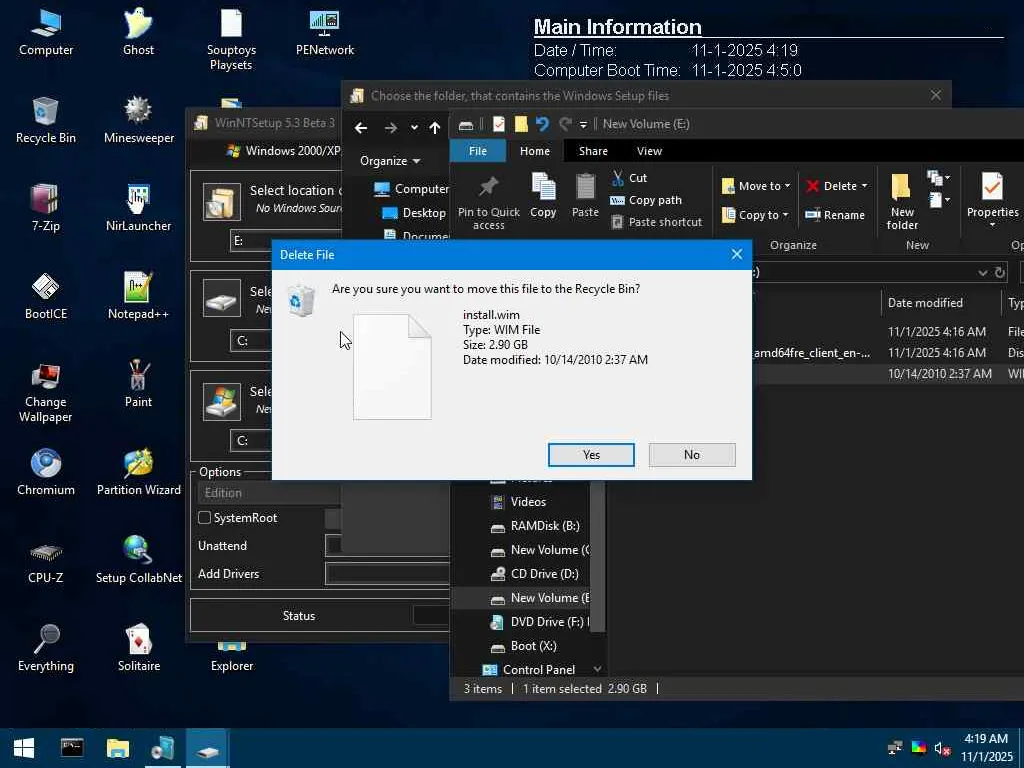Close the Delete File dialog
This screenshot has height=768, width=1024.
point(737,255)
